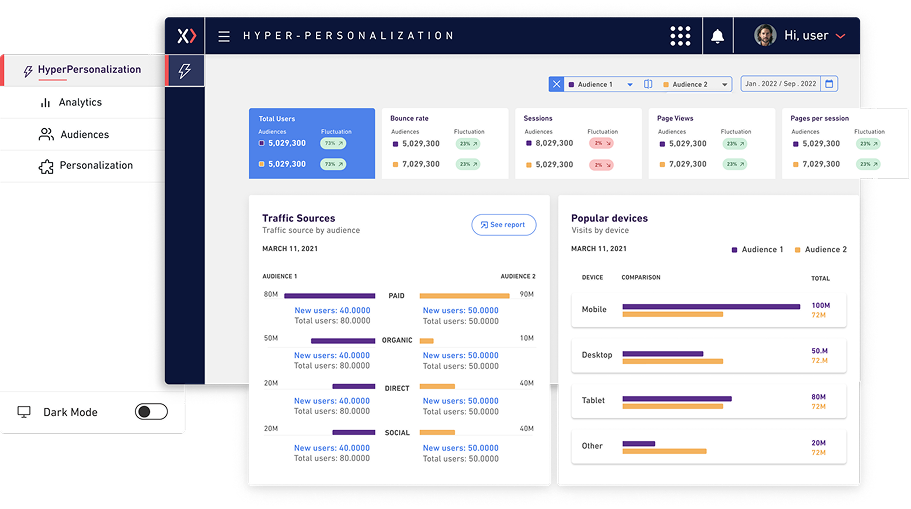Click the compare columns icon between audiences

[648, 85]
